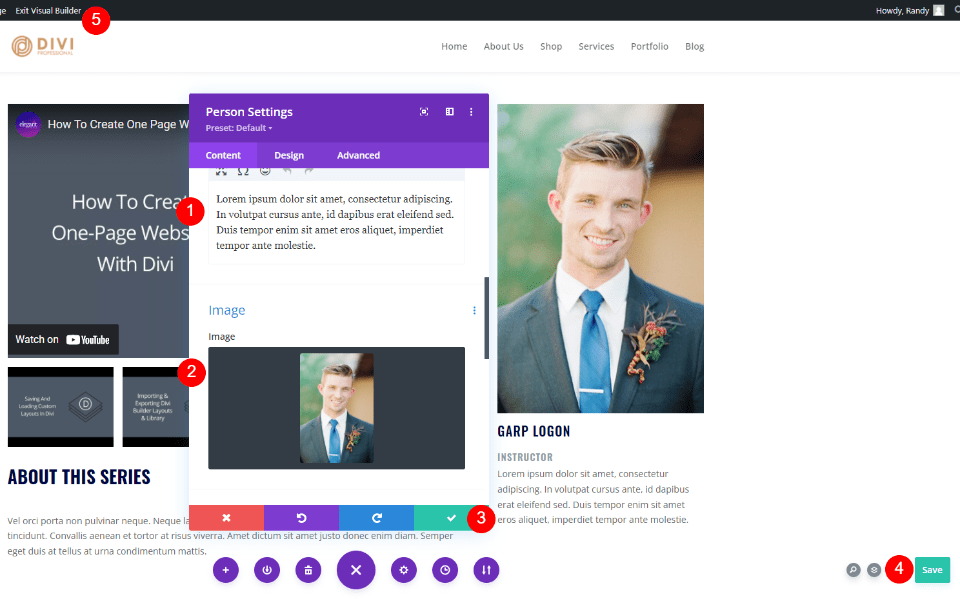Viewport: 960px width, 599px height.
Task: Switch to the Advanced tab
Action: (358, 155)
